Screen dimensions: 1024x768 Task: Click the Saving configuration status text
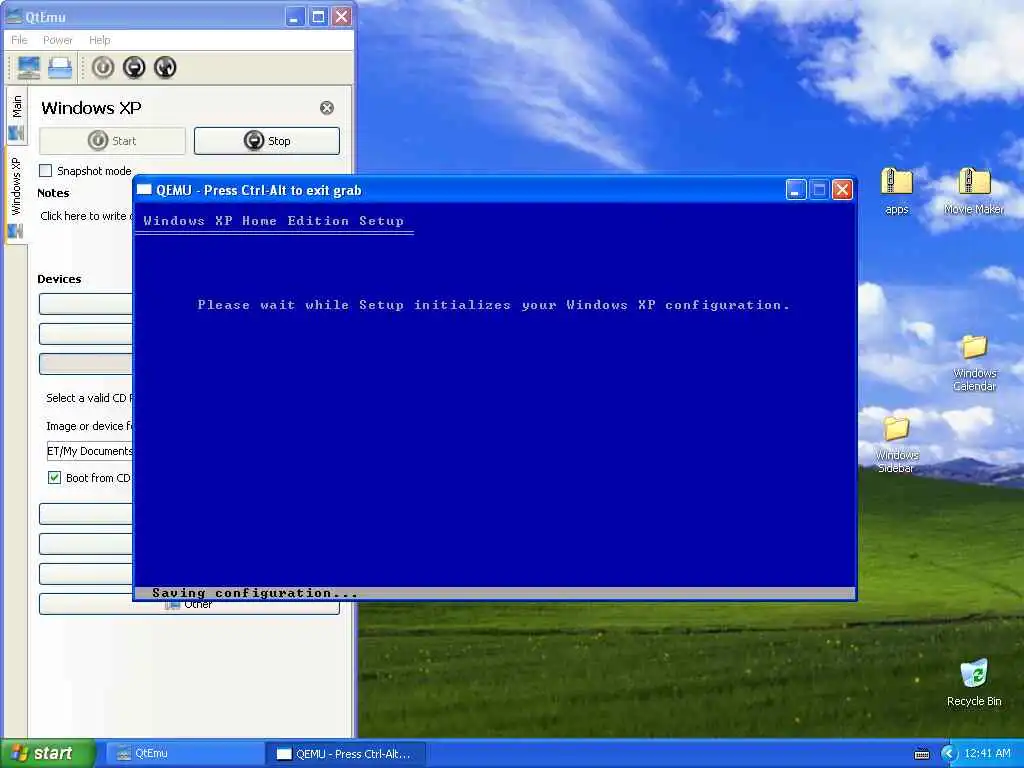pyautogui.click(x=255, y=593)
